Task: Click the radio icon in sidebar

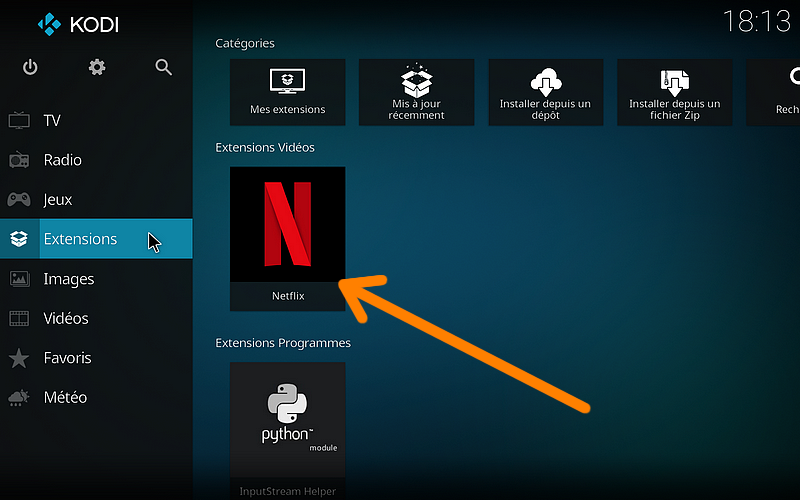Action: (x=19, y=160)
